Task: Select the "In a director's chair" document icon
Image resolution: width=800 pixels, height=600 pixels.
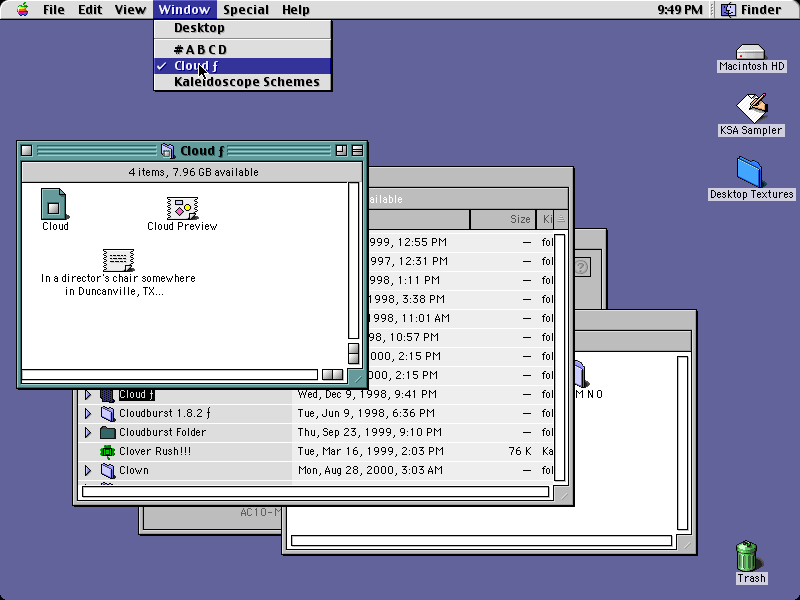Action: click(118, 260)
